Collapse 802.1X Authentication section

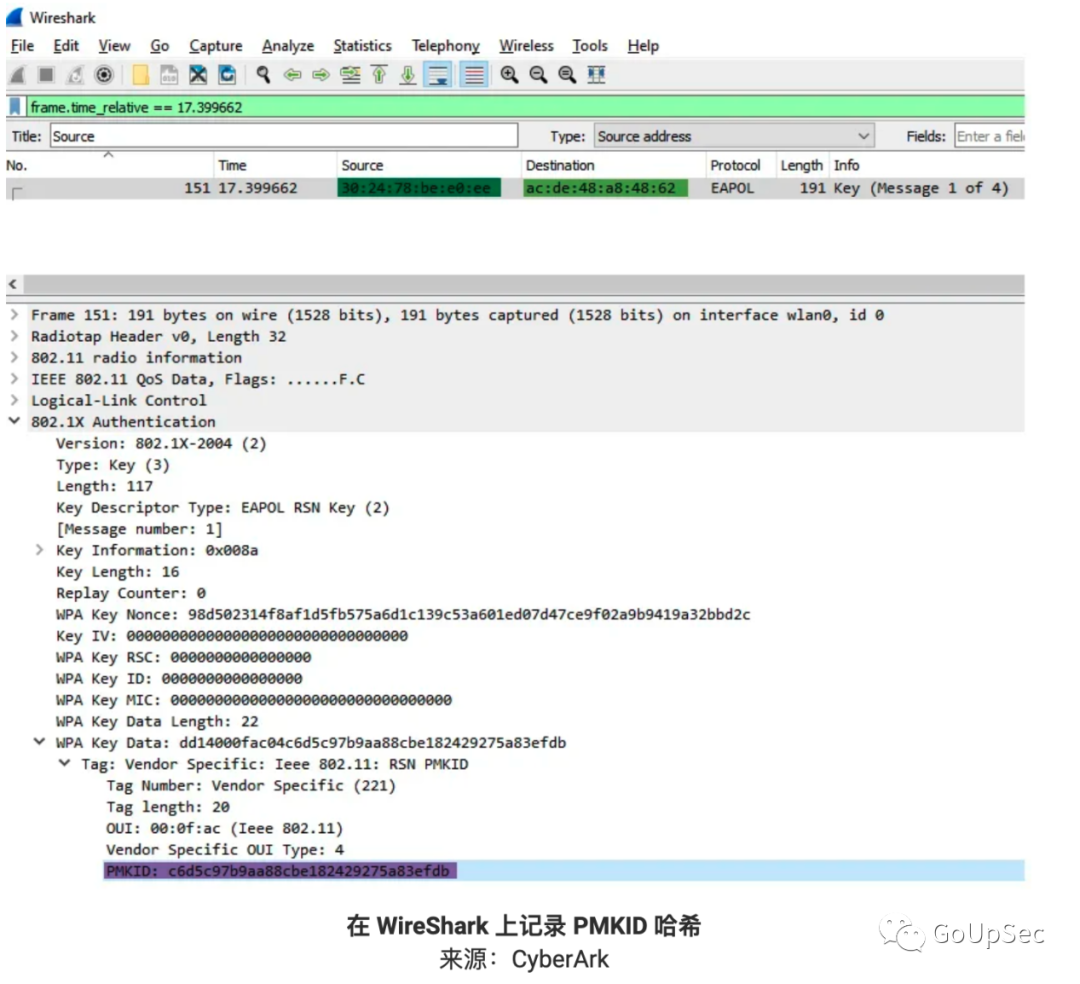[x=14, y=421]
